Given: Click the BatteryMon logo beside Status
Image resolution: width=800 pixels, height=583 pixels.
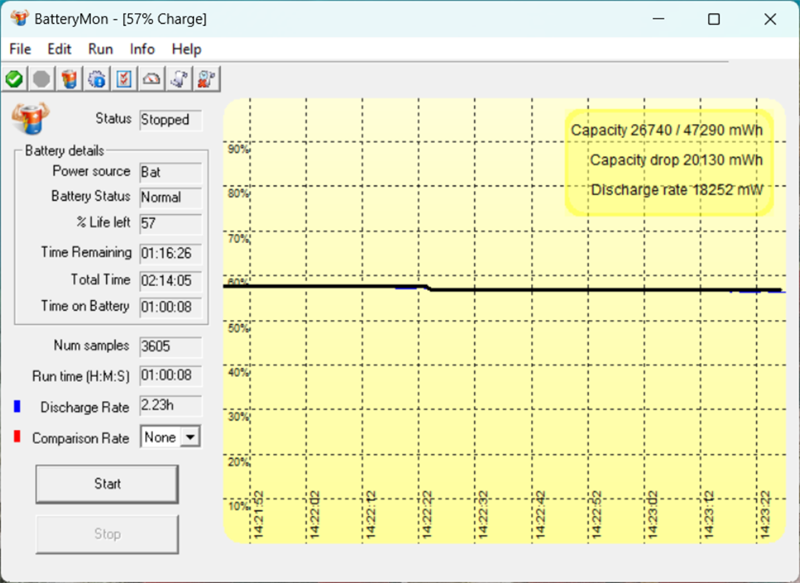Looking at the screenshot, I should click(31, 118).
